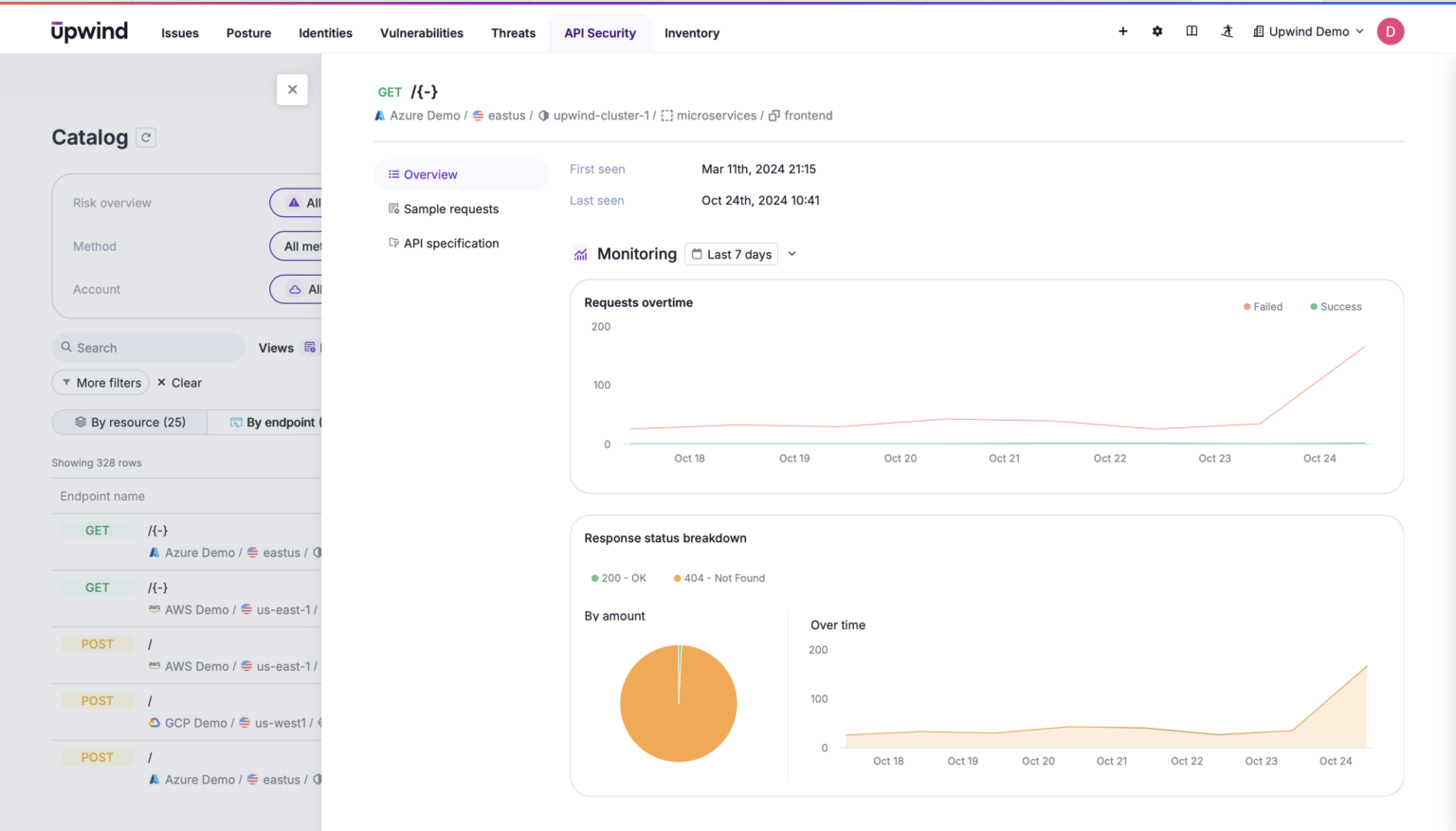The width and height of the screenshot is (1456, 831).
Task: Open Sample requests in the endpoint sidebar
Action: click(x=452, y=208)
